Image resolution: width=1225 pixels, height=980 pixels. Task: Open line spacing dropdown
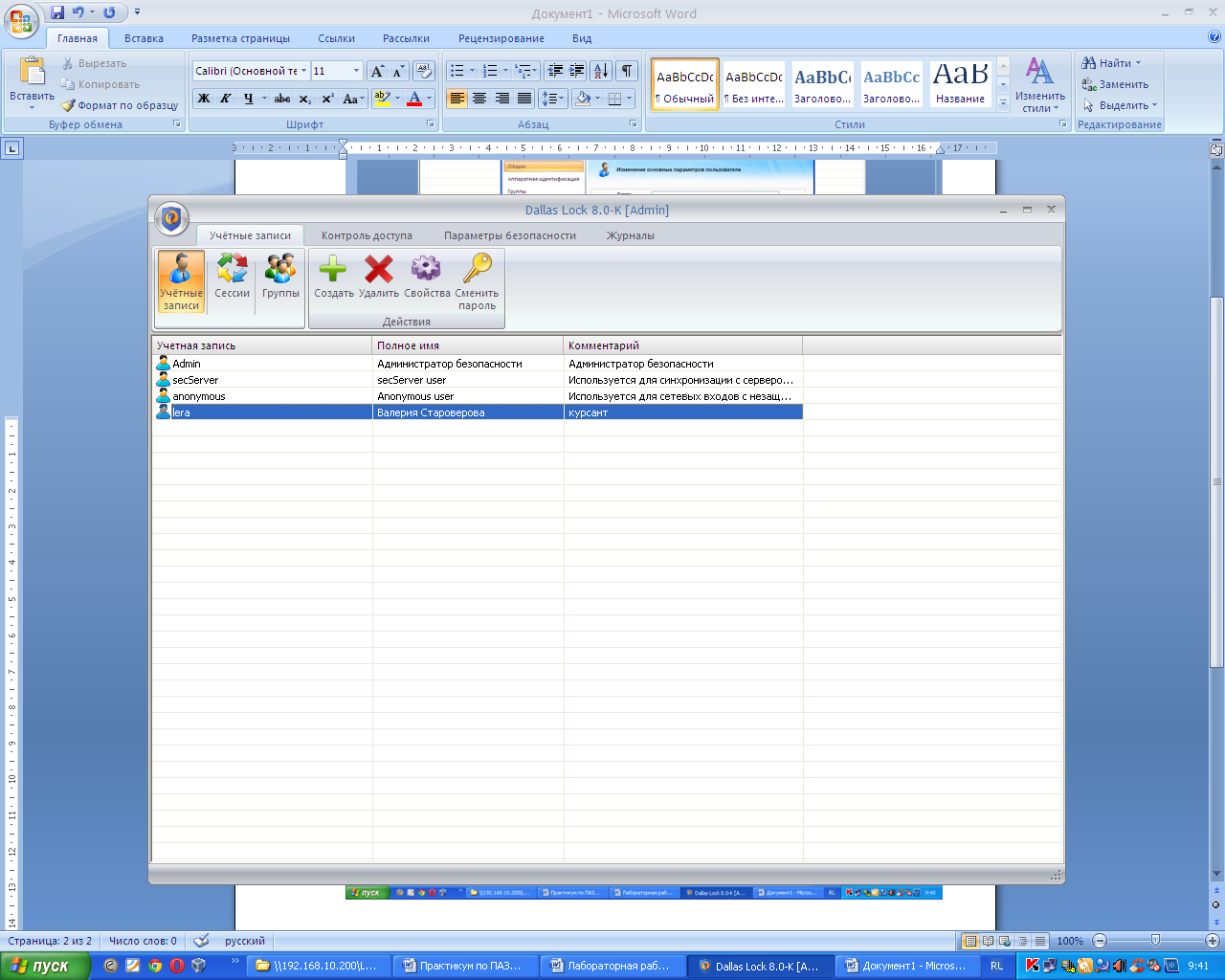553,98
